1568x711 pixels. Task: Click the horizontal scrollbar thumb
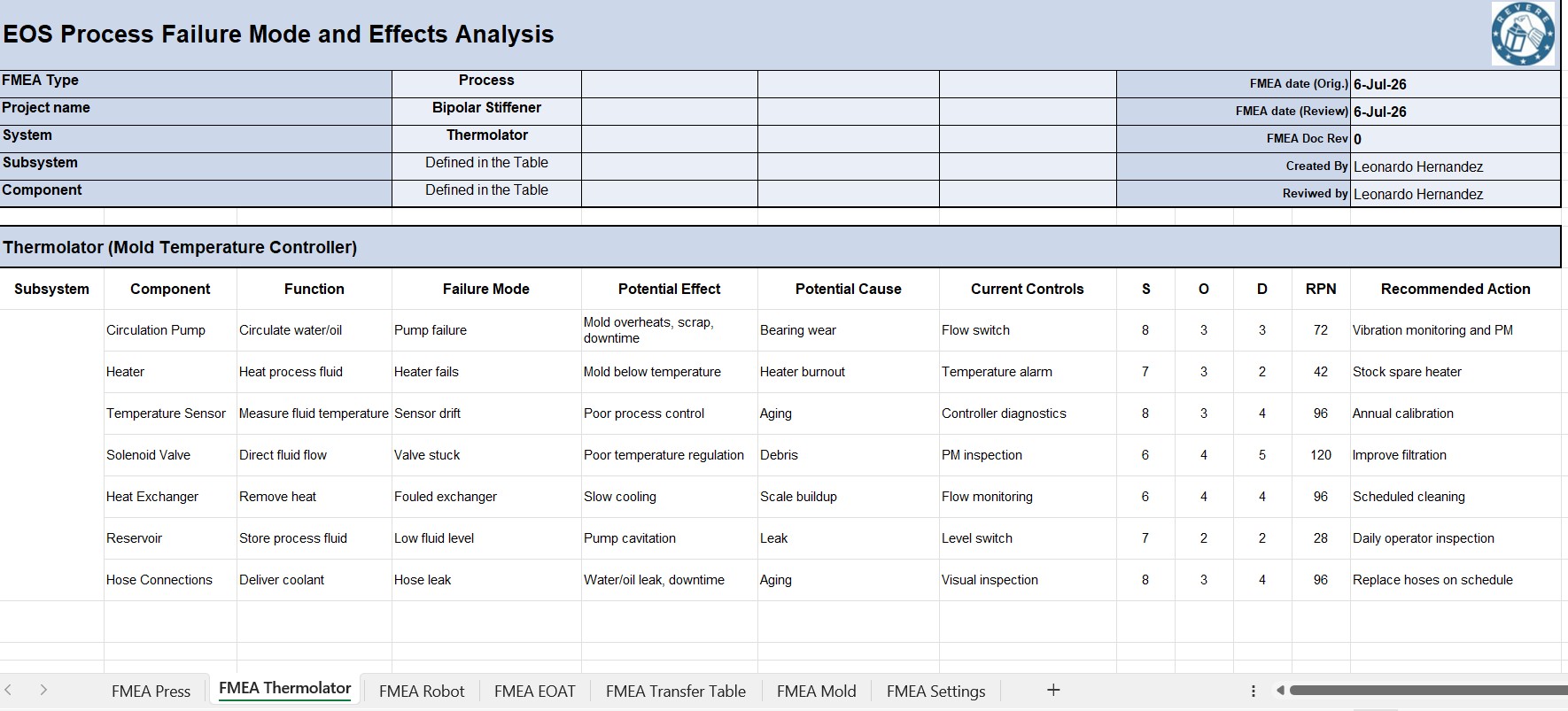coord(1428,690)
